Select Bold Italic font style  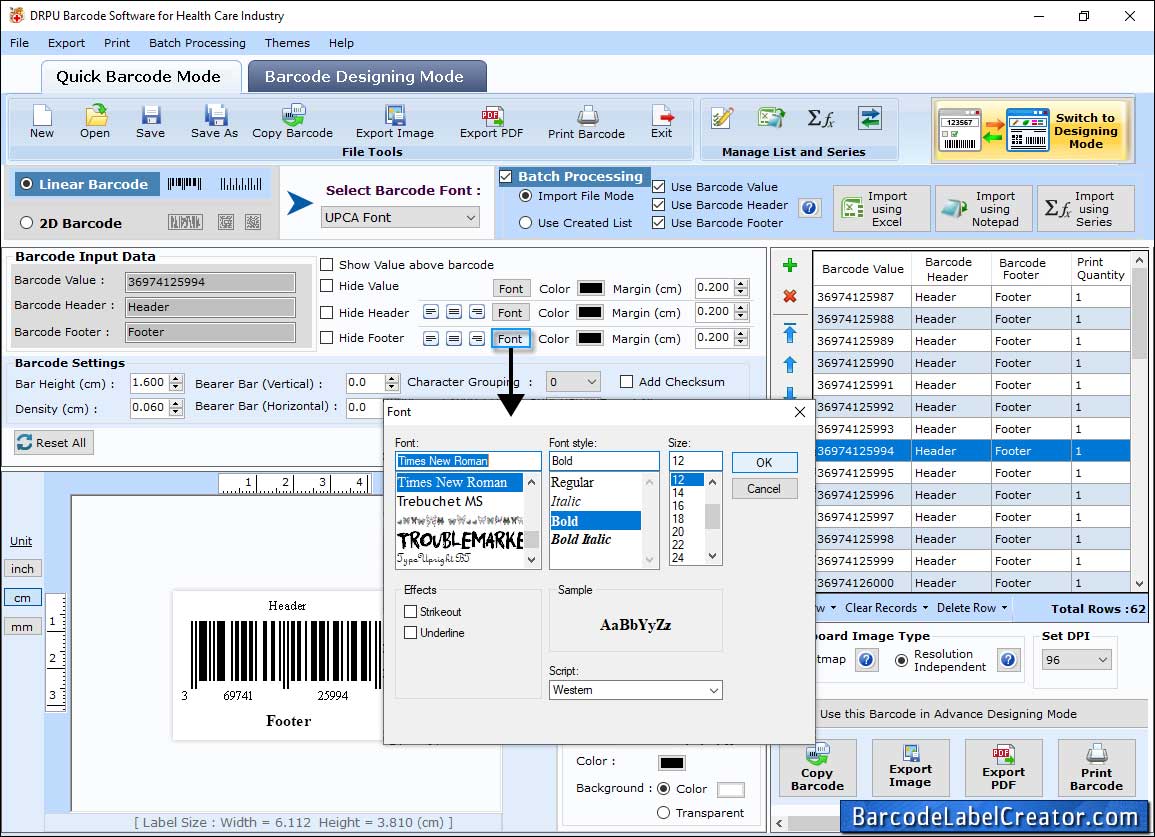click(x=581, y=540)
